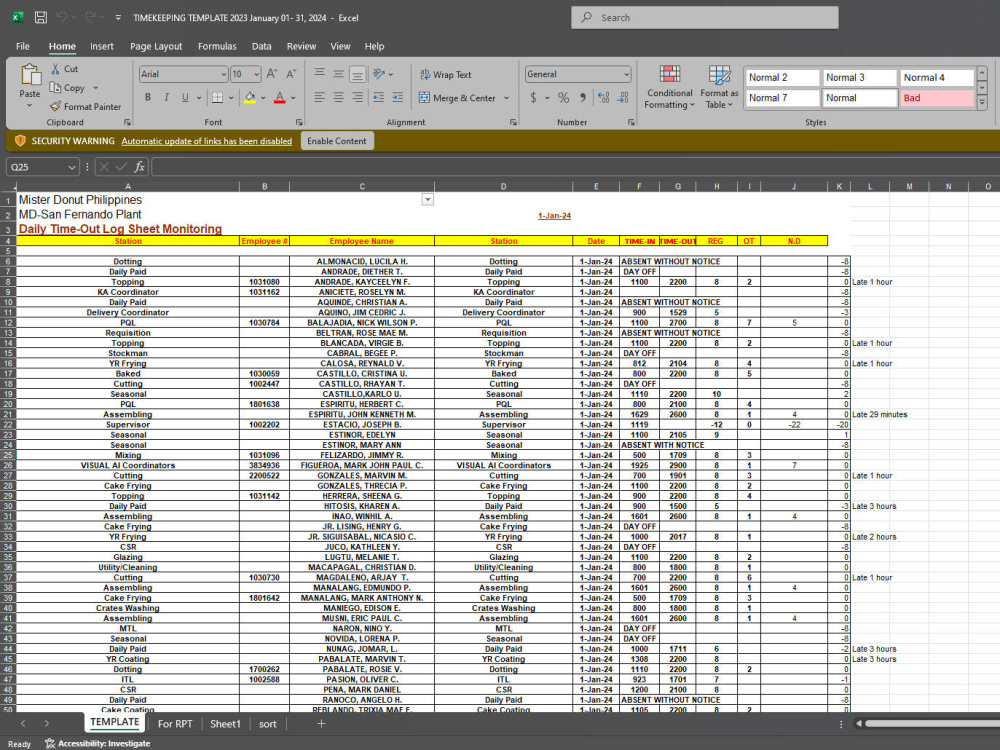The width and height of the screenshot is (1000, 750).
Task: Click the 1-Jan-24 date cell in row 2
Action: [554, 216]
